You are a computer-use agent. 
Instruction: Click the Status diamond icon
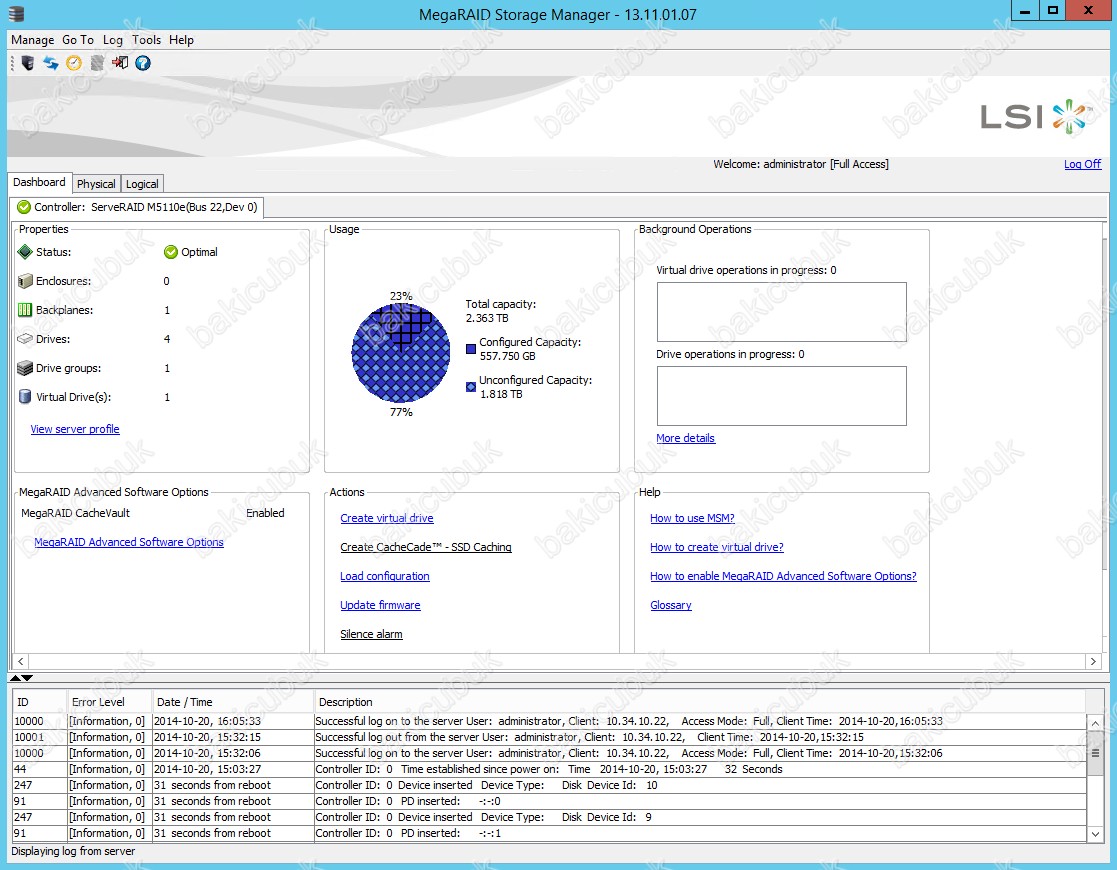(x=25, y=252)
